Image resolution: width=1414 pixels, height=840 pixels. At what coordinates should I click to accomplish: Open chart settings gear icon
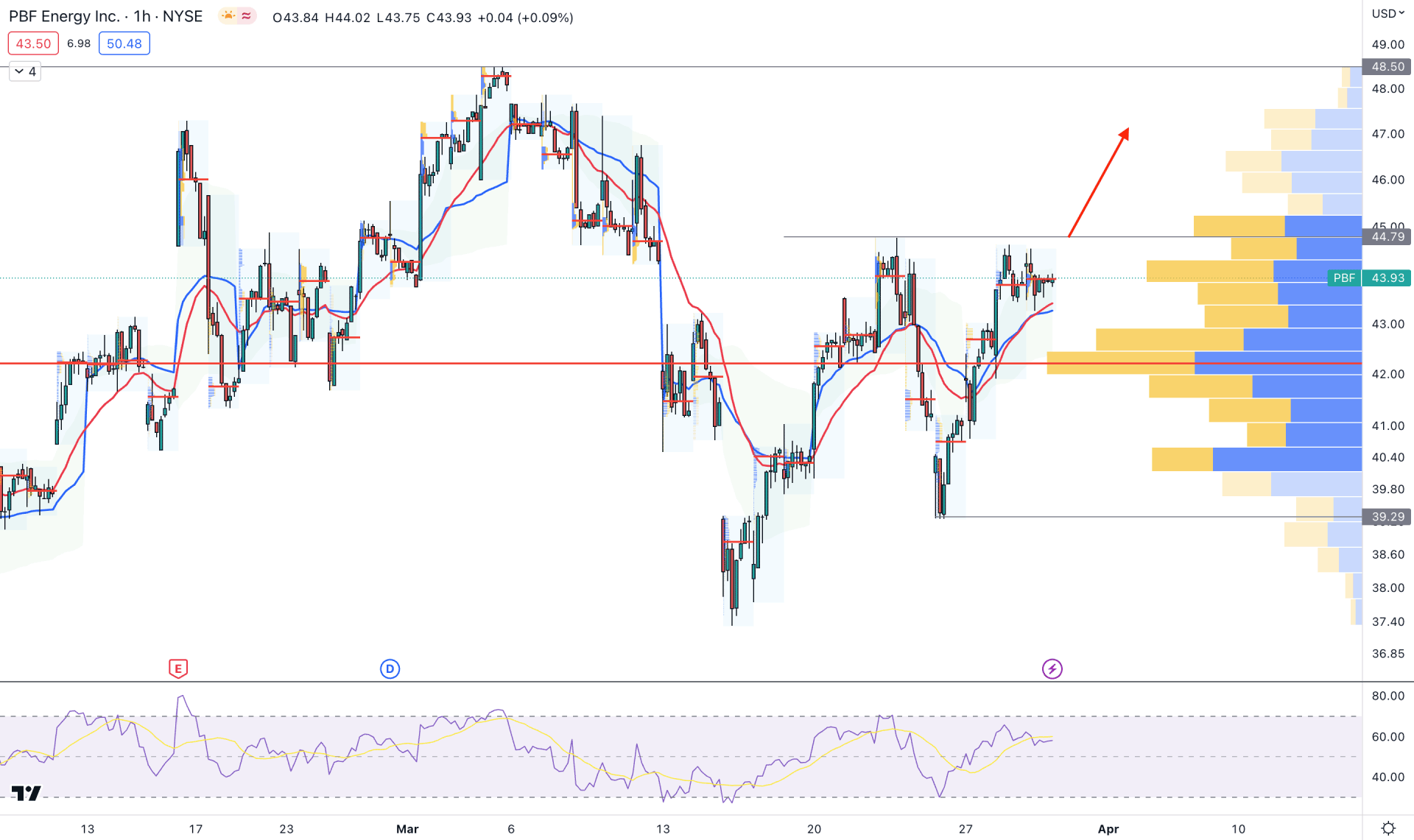pyautogui.click(x=1388, y=828)
